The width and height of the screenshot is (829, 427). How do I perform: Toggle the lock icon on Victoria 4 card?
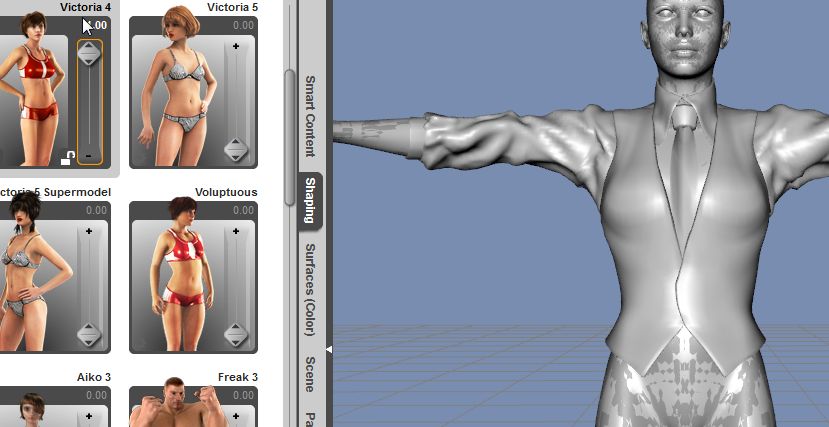(67, 158)
